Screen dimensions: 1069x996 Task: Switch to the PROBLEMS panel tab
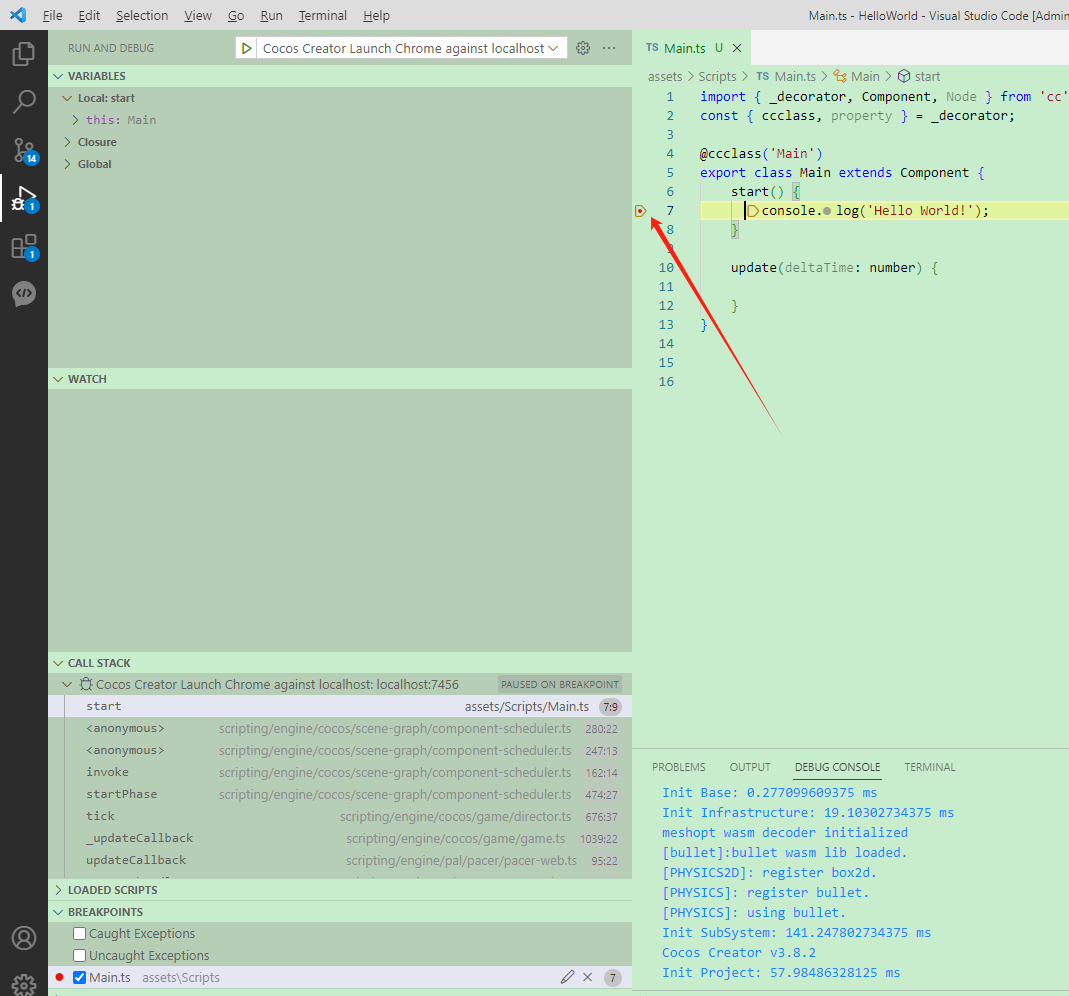pos(678,767)
